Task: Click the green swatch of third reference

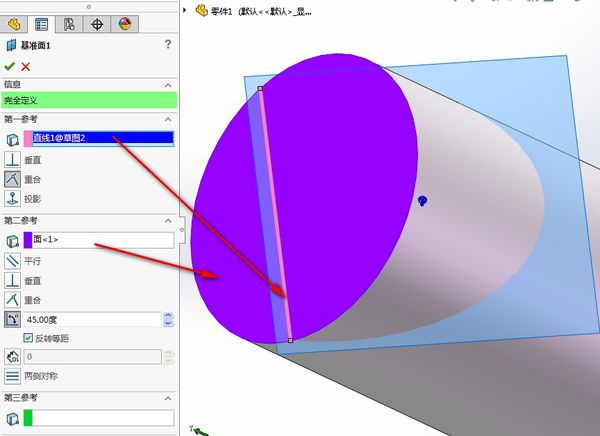Action: (x=28, y=418)
